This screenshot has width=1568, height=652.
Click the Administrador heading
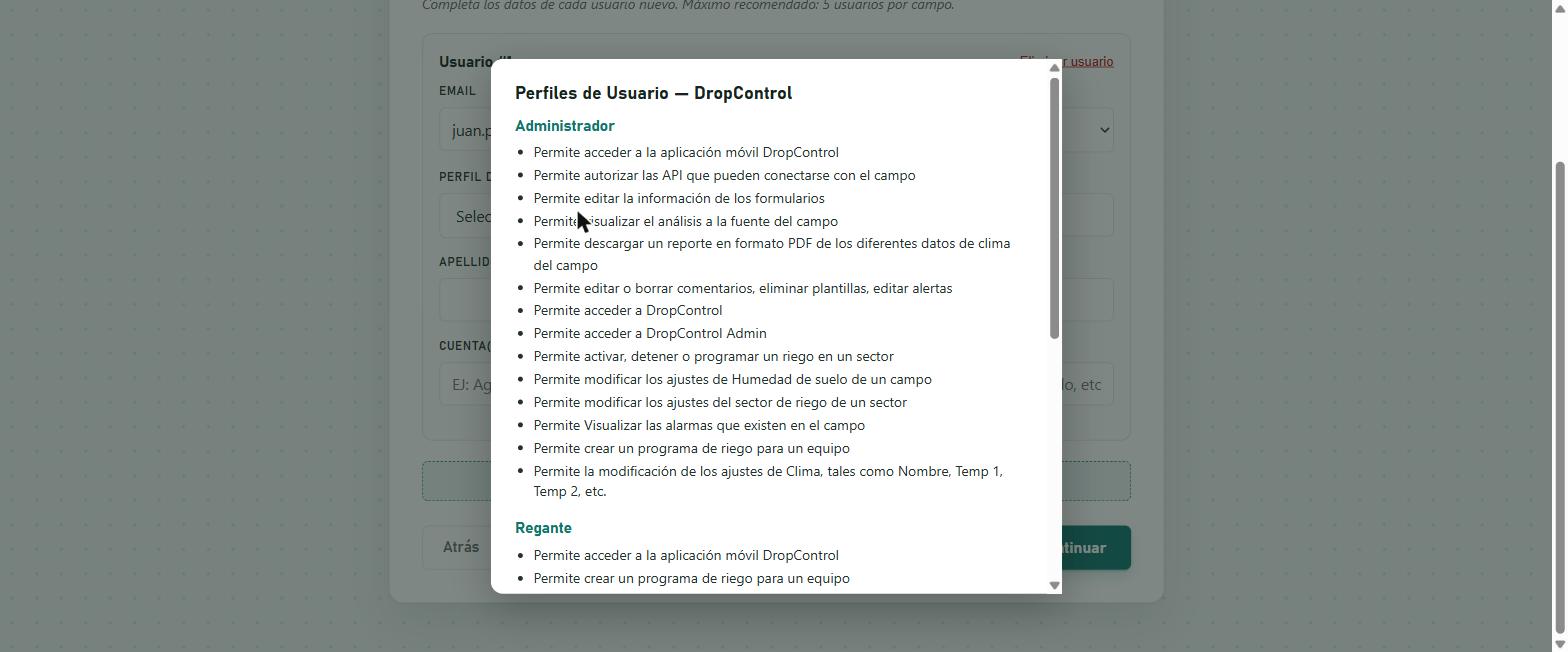pyautogui.click(x=565, y=126)
